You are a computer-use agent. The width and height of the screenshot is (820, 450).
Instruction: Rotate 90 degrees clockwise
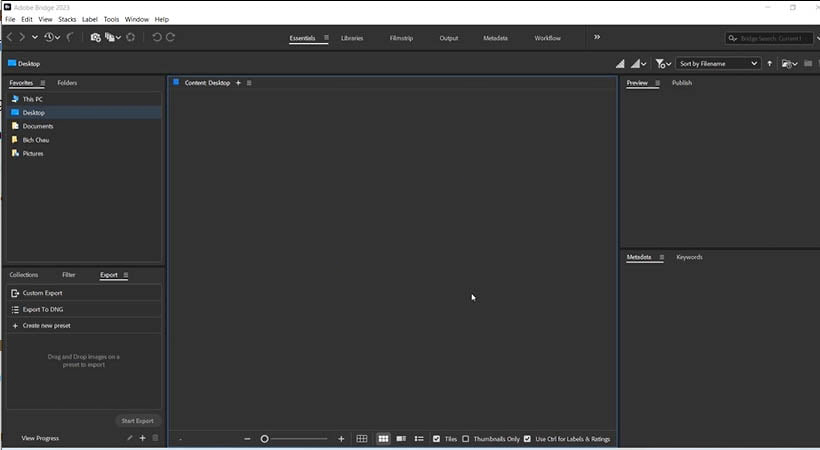coord(171,37)
